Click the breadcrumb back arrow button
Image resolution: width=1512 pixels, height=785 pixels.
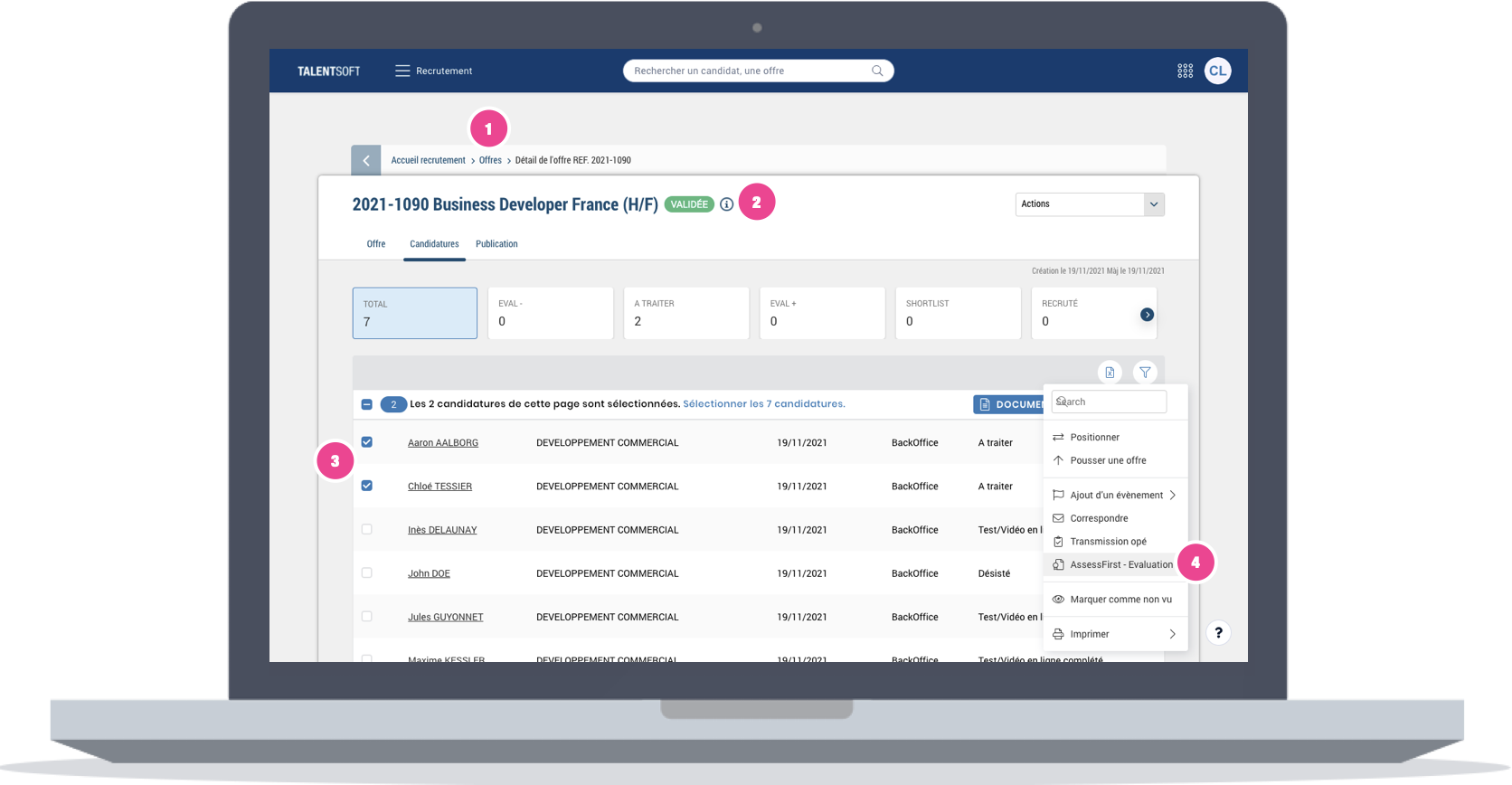[x=366, y=160]
